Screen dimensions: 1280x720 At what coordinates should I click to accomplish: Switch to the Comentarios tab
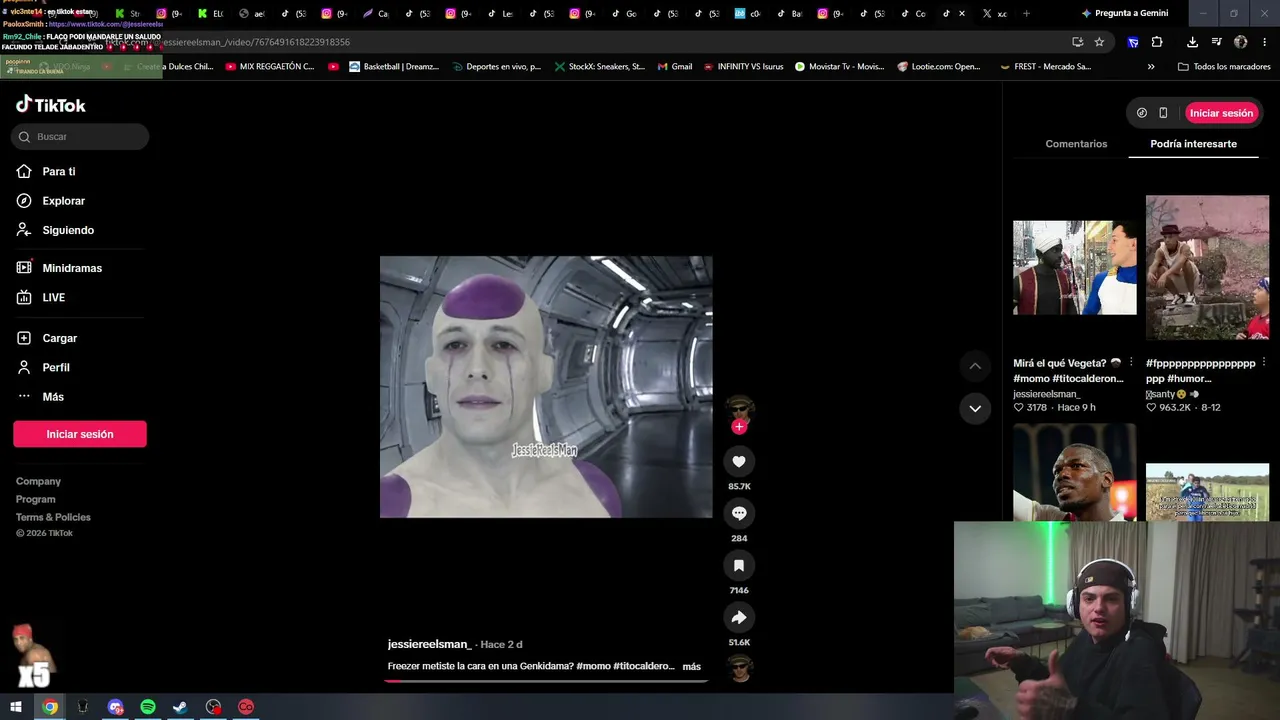[x=1076, y=144]
